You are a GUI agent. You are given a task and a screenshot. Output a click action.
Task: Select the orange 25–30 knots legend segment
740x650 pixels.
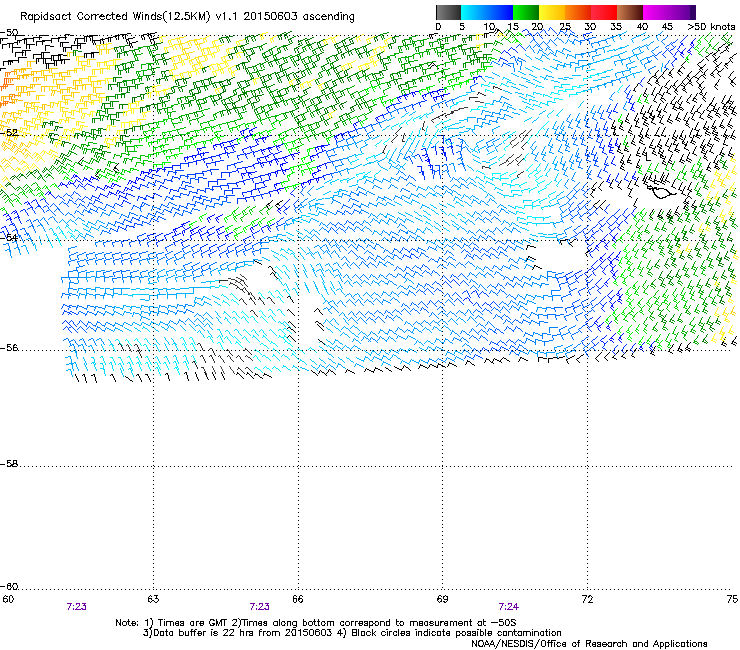coord(578,12)
